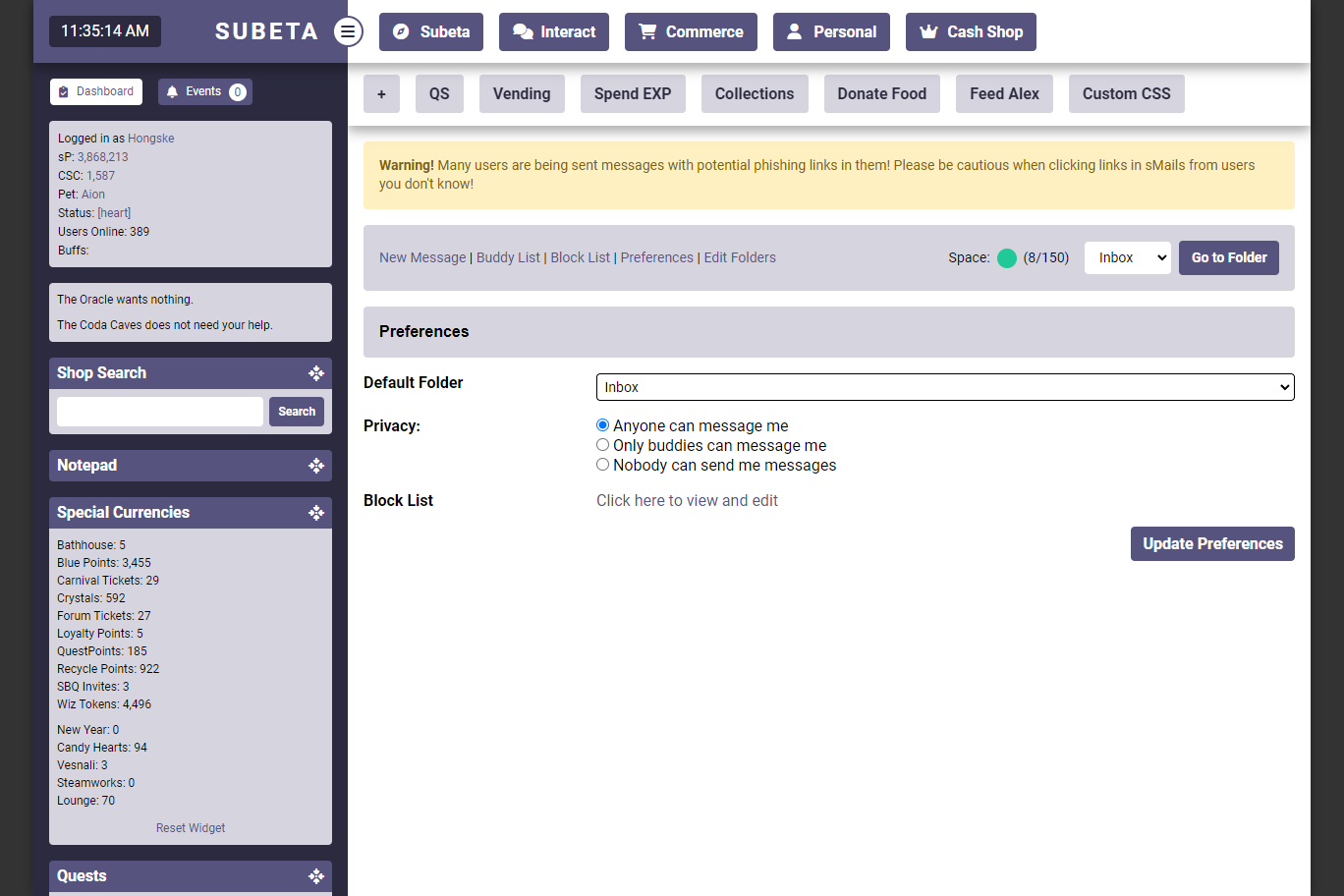Open the Default Folder dropdown
This screenshot has height=896, width=1344.
point(944,387)
